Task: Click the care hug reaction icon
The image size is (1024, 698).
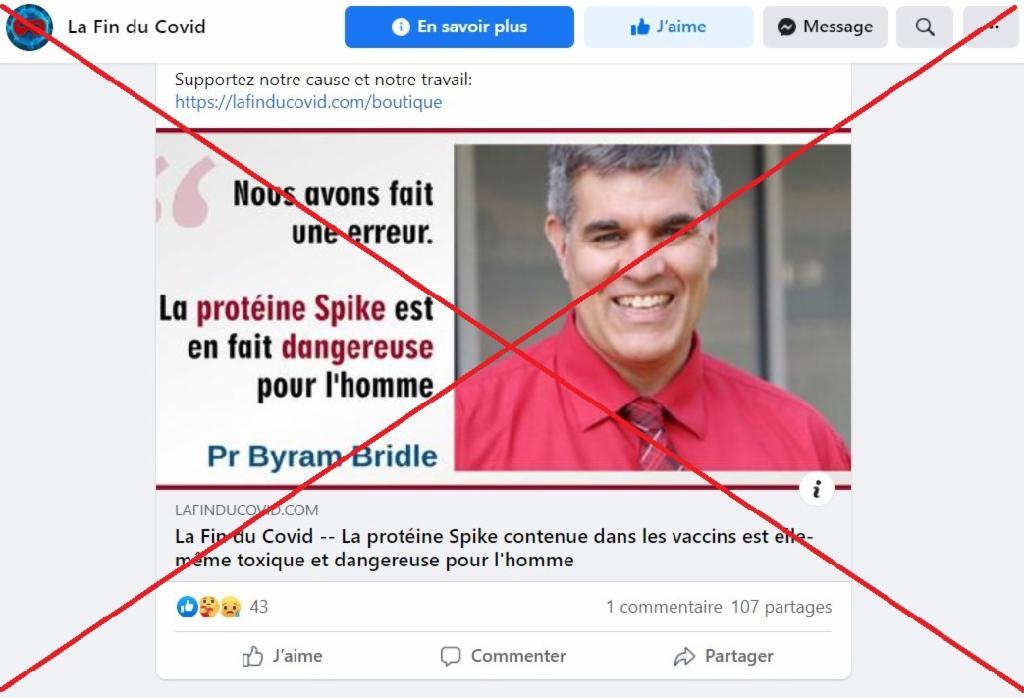Action: (209, 607)
